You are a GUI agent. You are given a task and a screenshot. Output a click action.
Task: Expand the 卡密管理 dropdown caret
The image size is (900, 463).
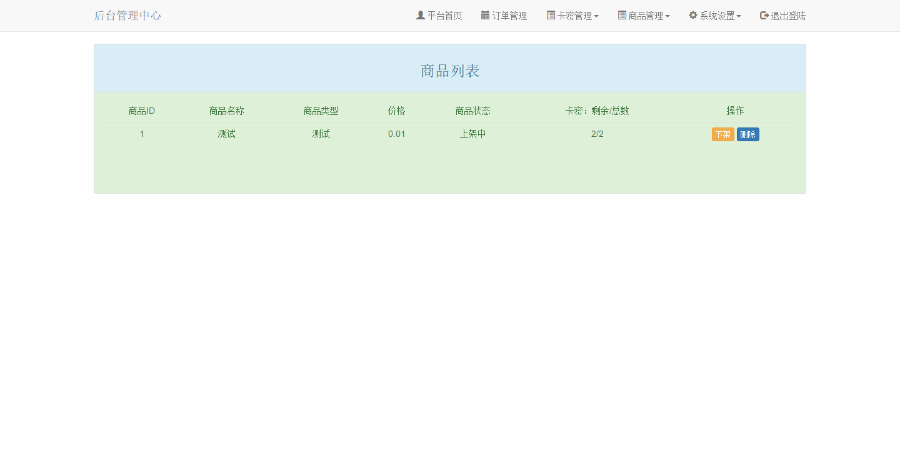point(596,17)
